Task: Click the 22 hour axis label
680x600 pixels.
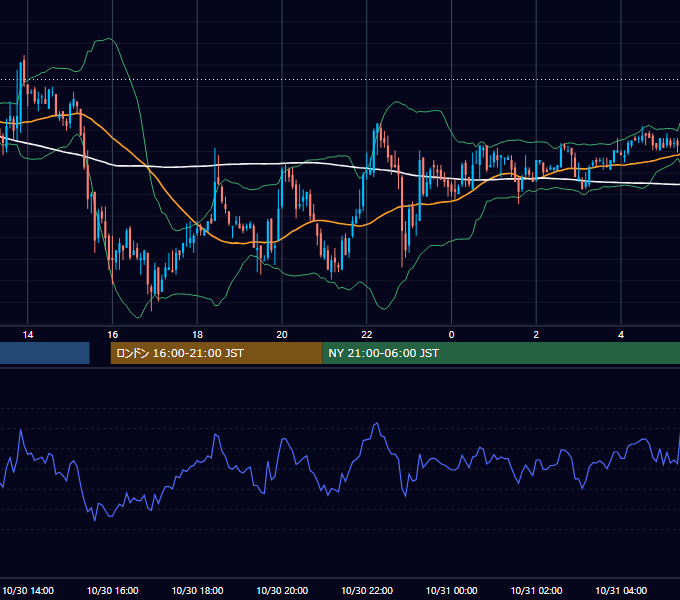Action: point(367,335)
